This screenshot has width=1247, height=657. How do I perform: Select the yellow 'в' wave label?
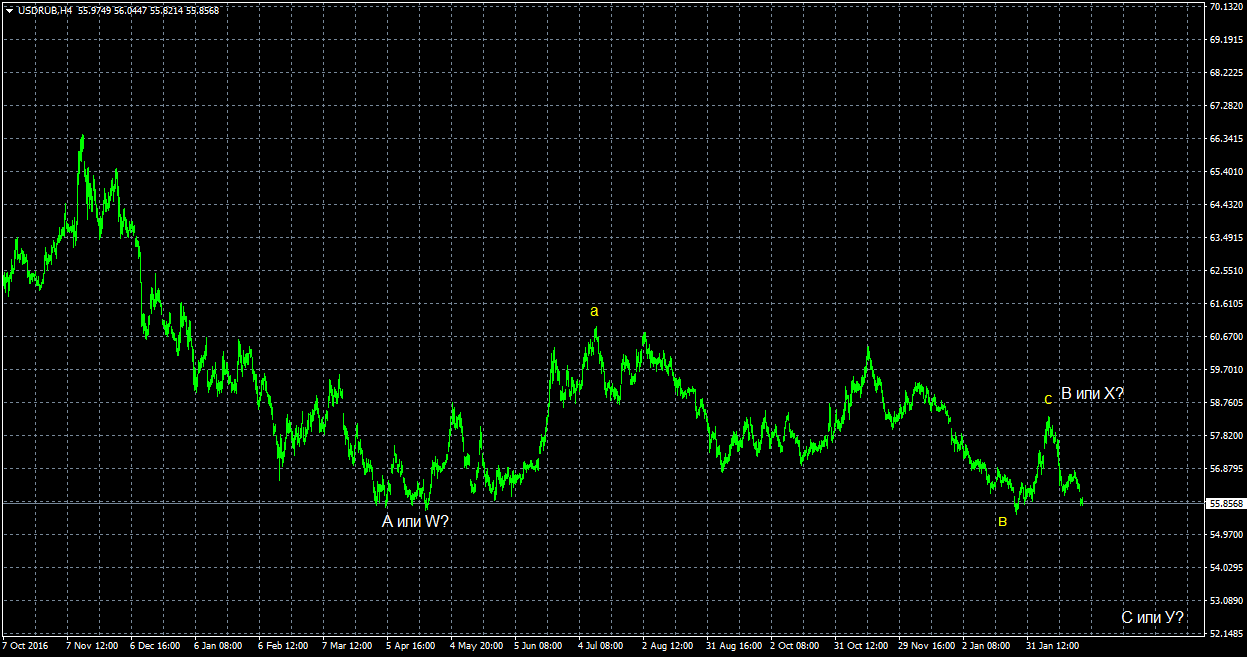point(1002,521)
